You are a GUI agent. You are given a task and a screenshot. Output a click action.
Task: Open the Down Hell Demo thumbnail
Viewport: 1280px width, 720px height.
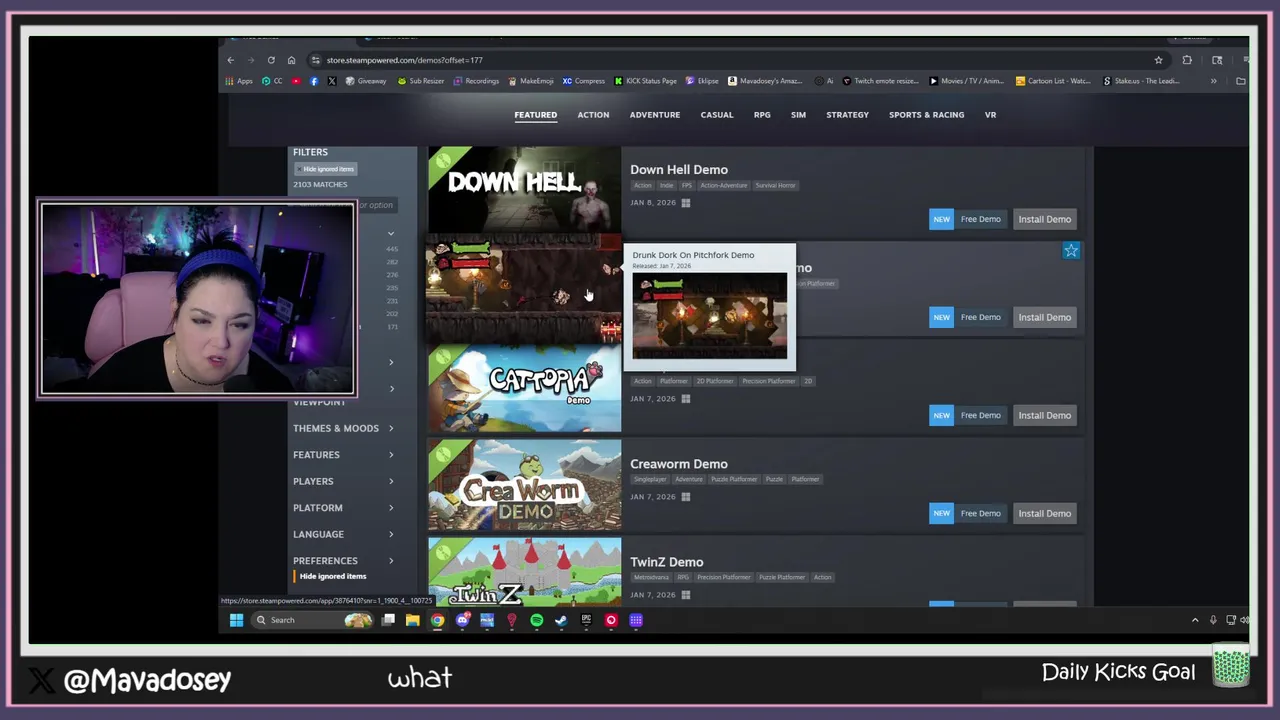click(524, 190)
